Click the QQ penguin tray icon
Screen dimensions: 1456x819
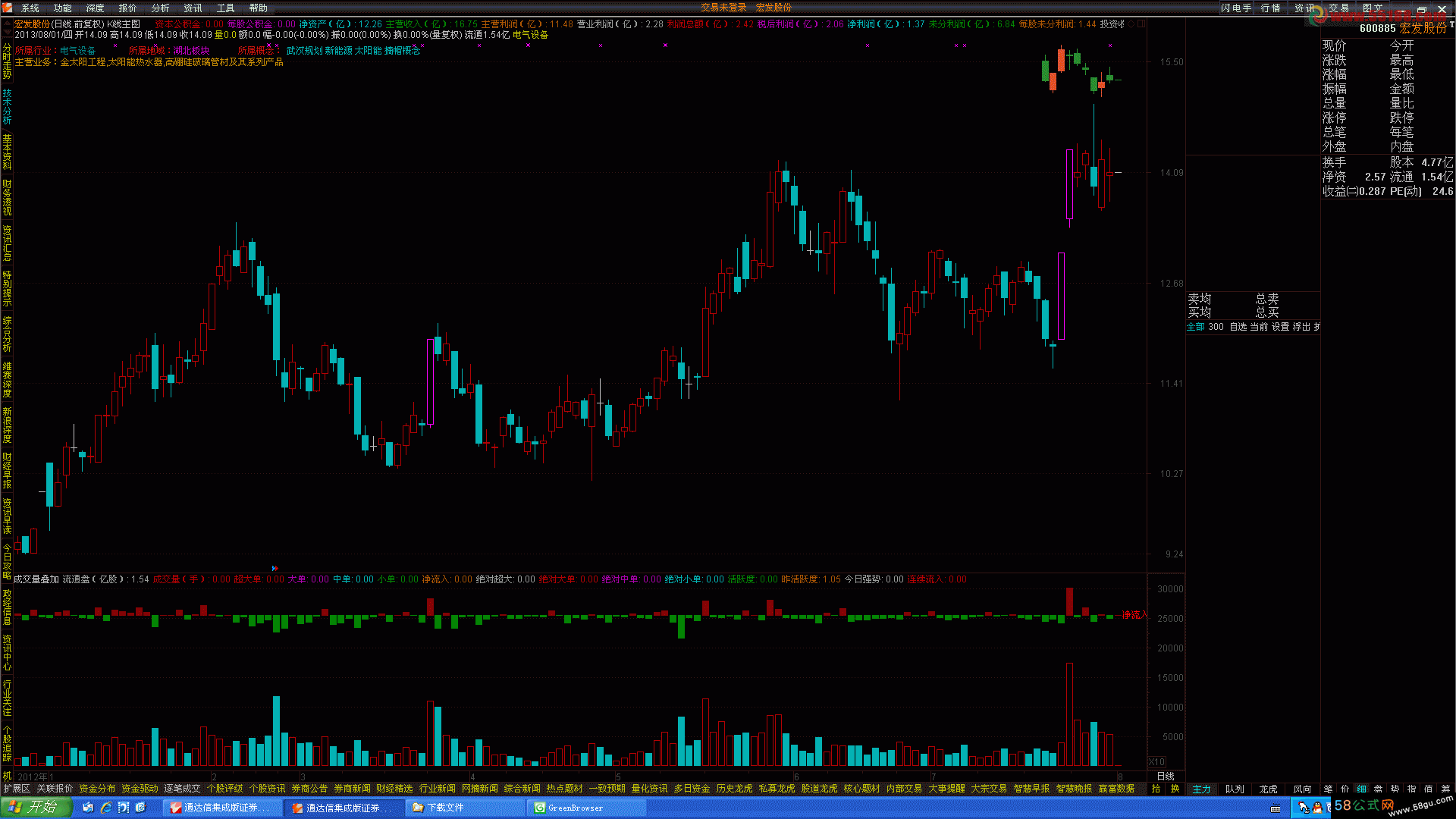tap(1318, 808)
